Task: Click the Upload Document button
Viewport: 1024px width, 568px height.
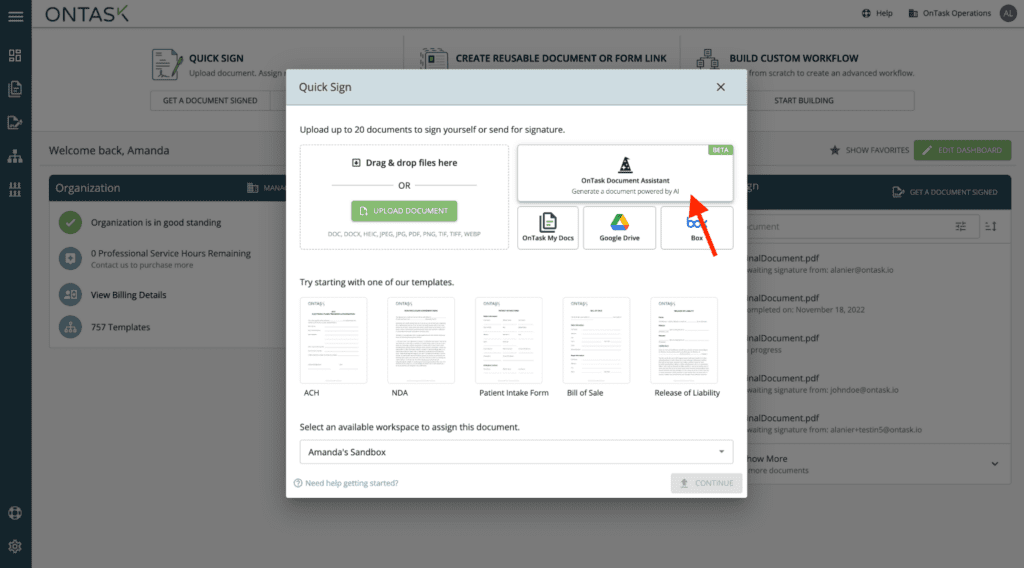Action: point(404,211)
